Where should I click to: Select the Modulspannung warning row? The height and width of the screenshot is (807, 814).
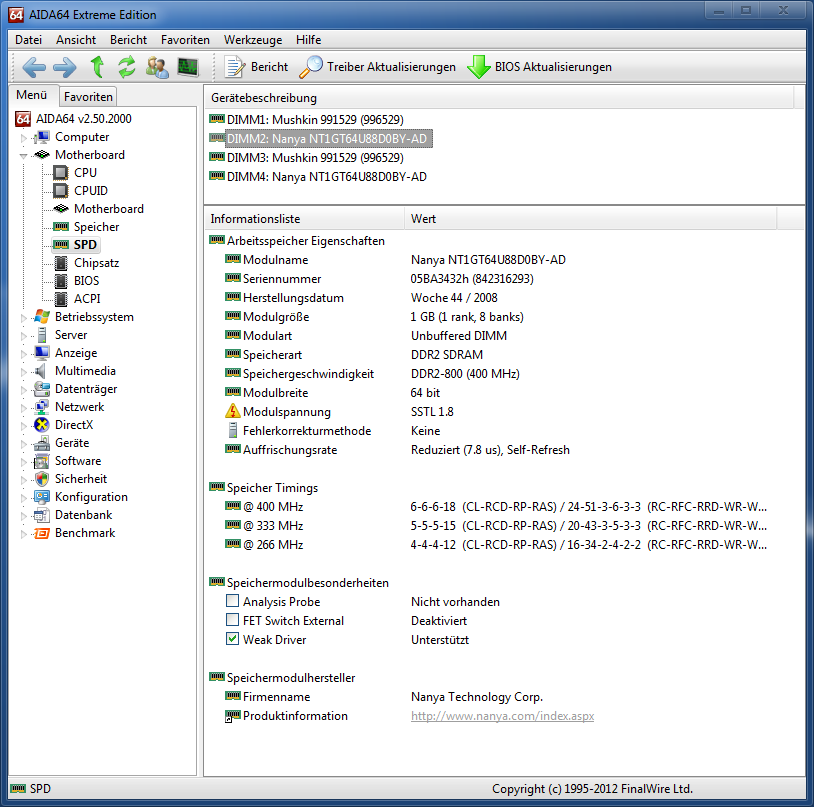pyautogui.click(x=340, y=412)
